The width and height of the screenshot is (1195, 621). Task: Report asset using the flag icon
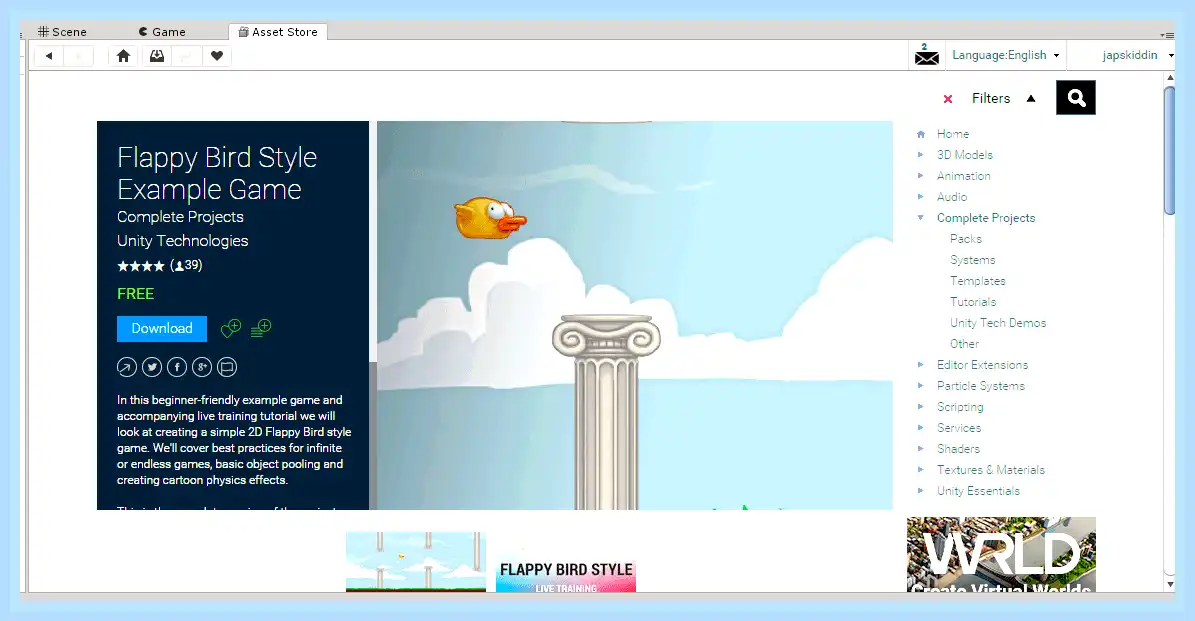[227, 367]
